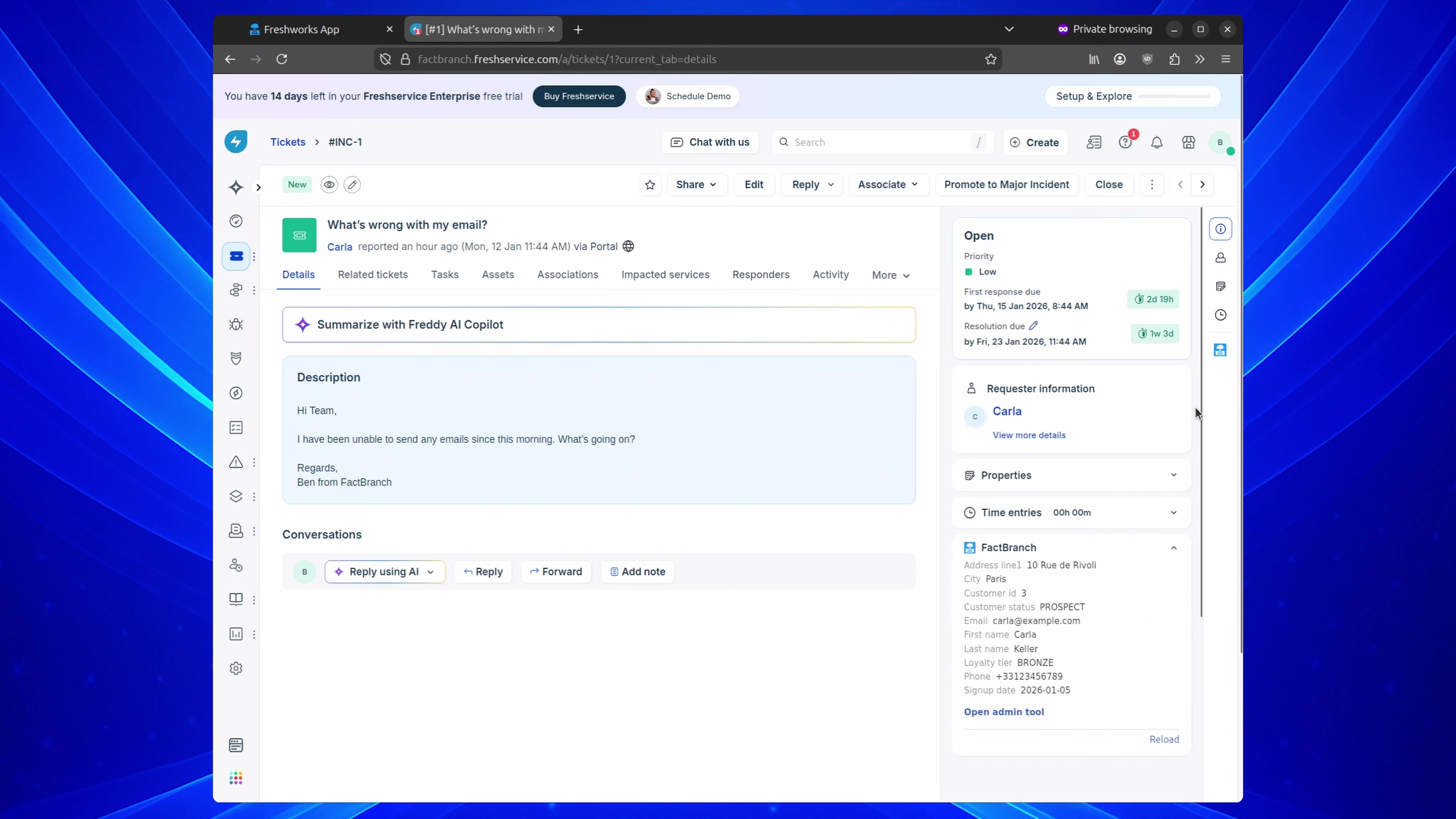The width and height of the screenshot is (1456, 819).
Task: Click Promote to Major Incident
Action: tap(1007, 185)
